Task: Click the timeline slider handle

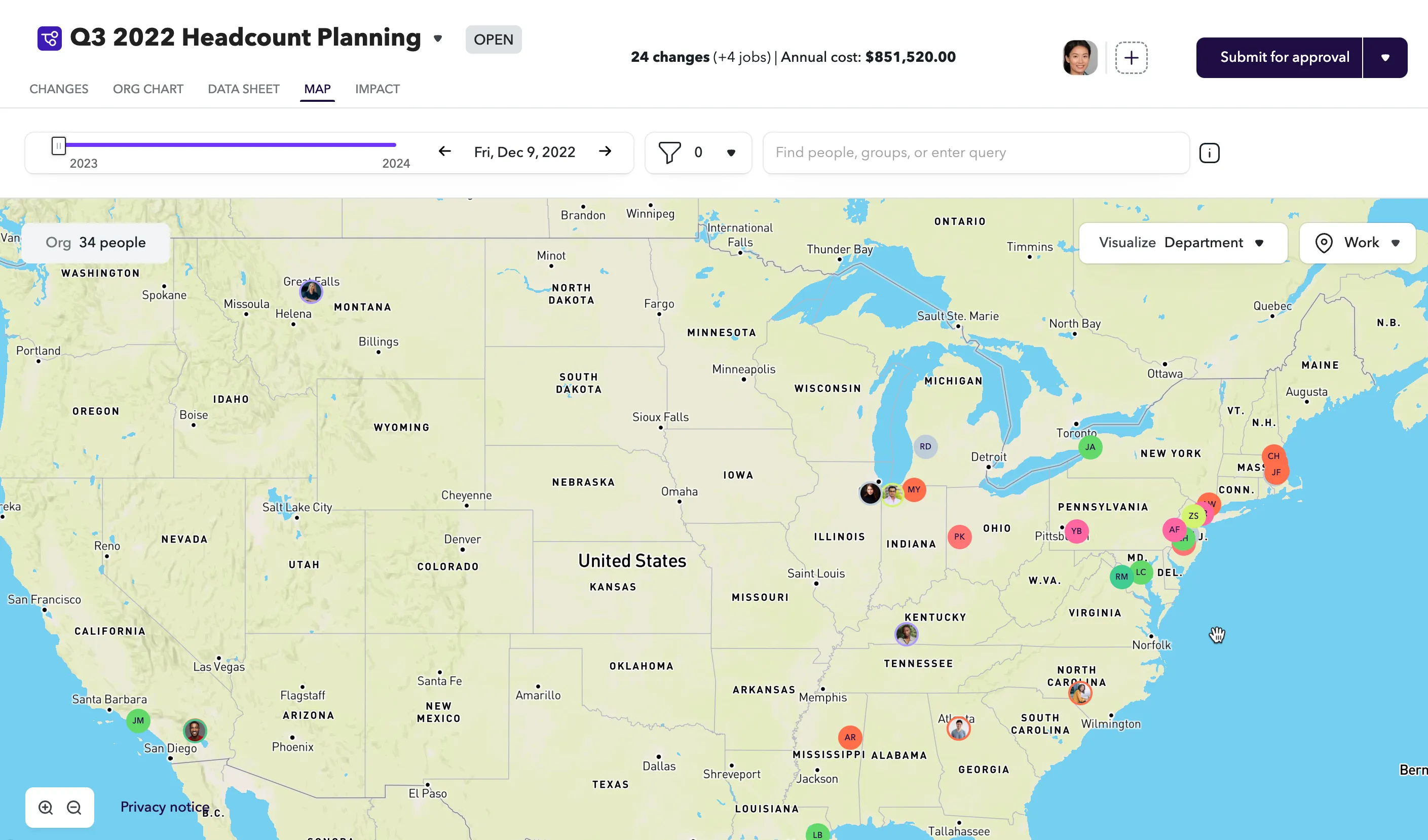Action: 58,145
